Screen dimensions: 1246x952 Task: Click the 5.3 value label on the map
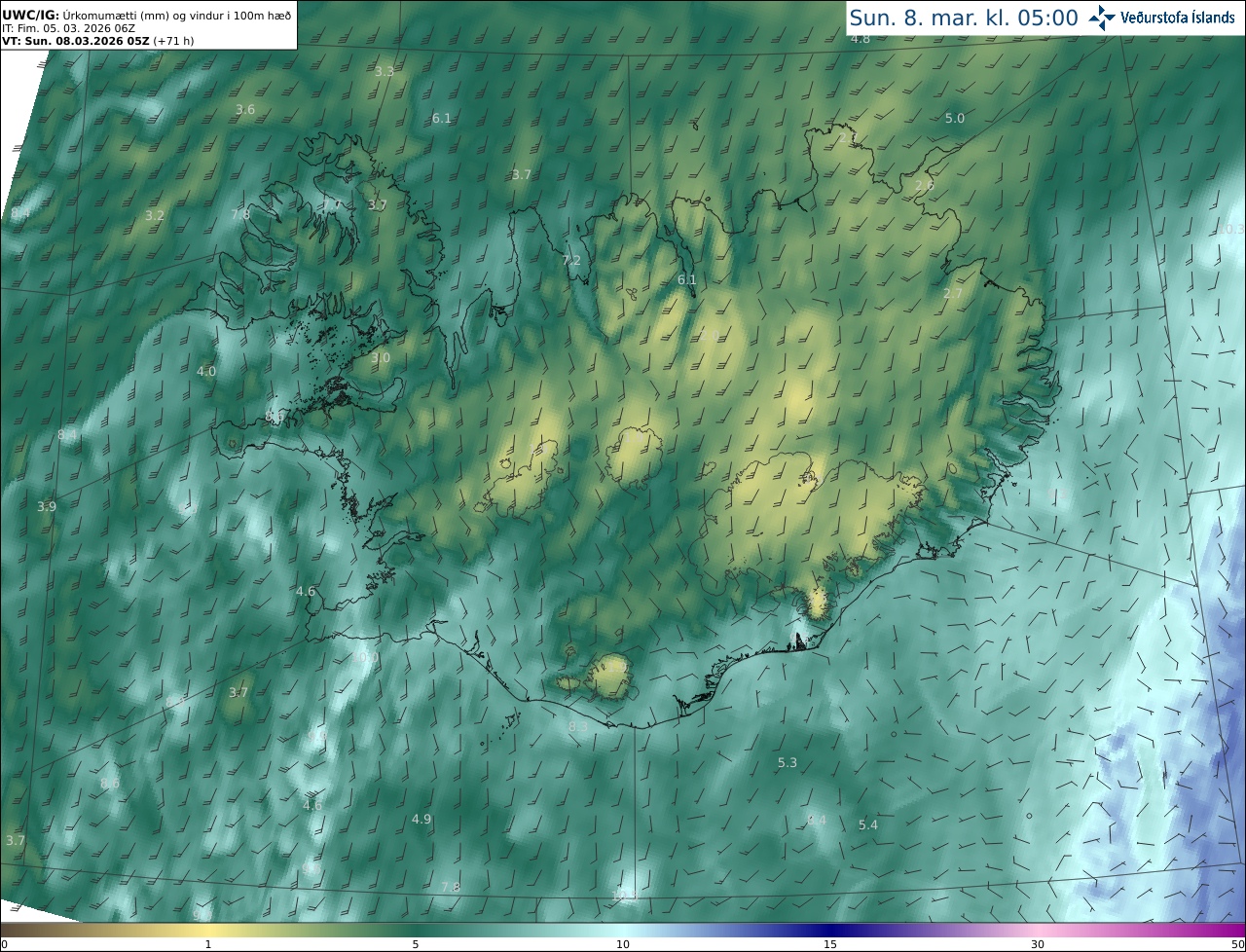coord(788,762)
